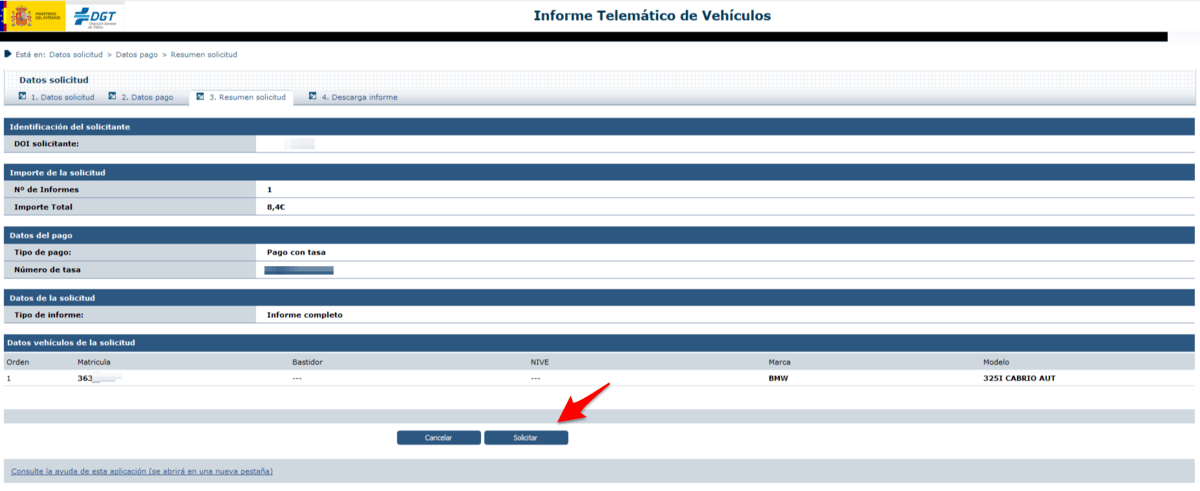Click the 'Bastidor' column header
This screenshot has width=1200, height=491.
point(307,361)
